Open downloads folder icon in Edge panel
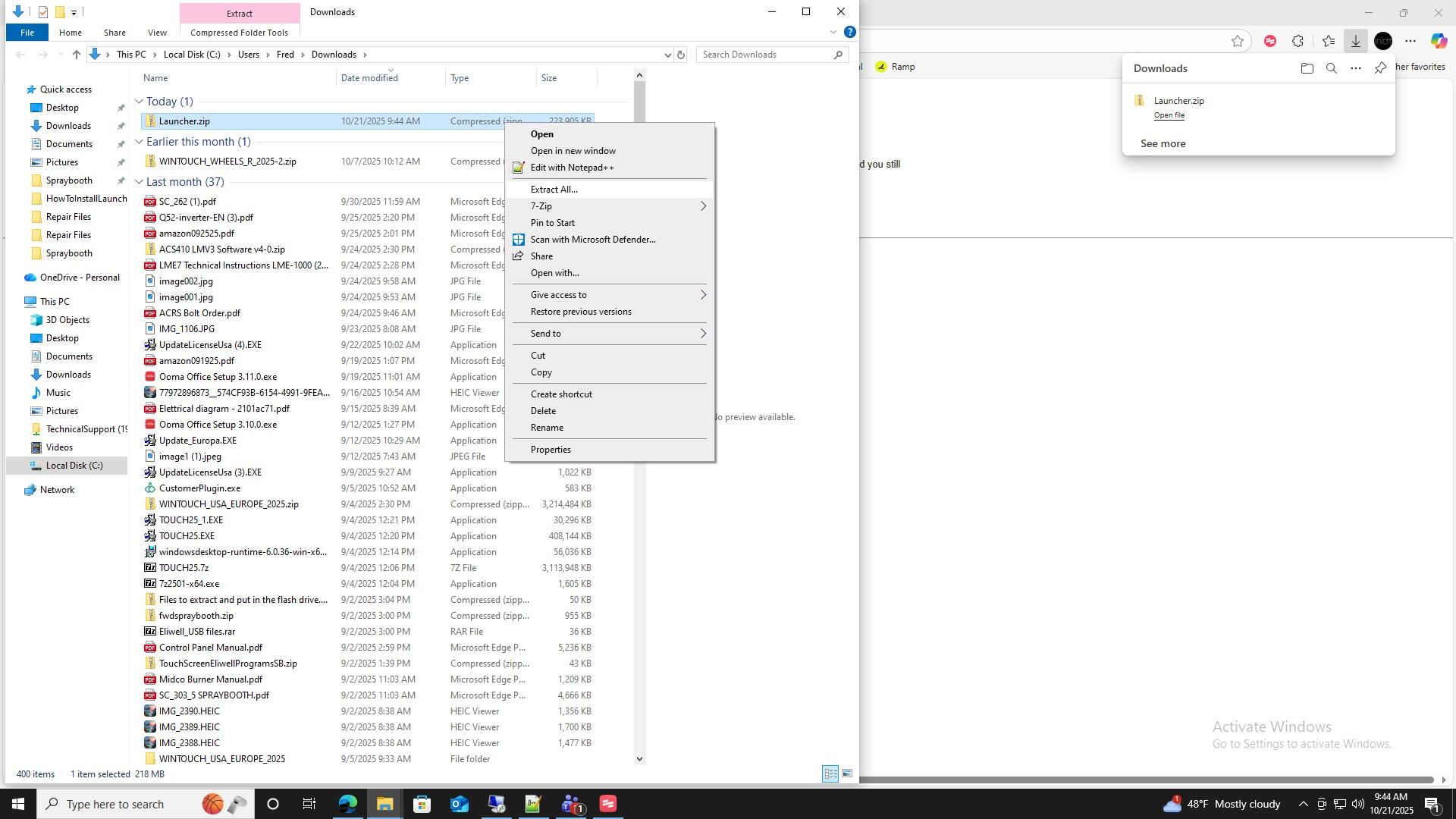The height and width of the screenshot is (819, 1456). point(1307,68)
